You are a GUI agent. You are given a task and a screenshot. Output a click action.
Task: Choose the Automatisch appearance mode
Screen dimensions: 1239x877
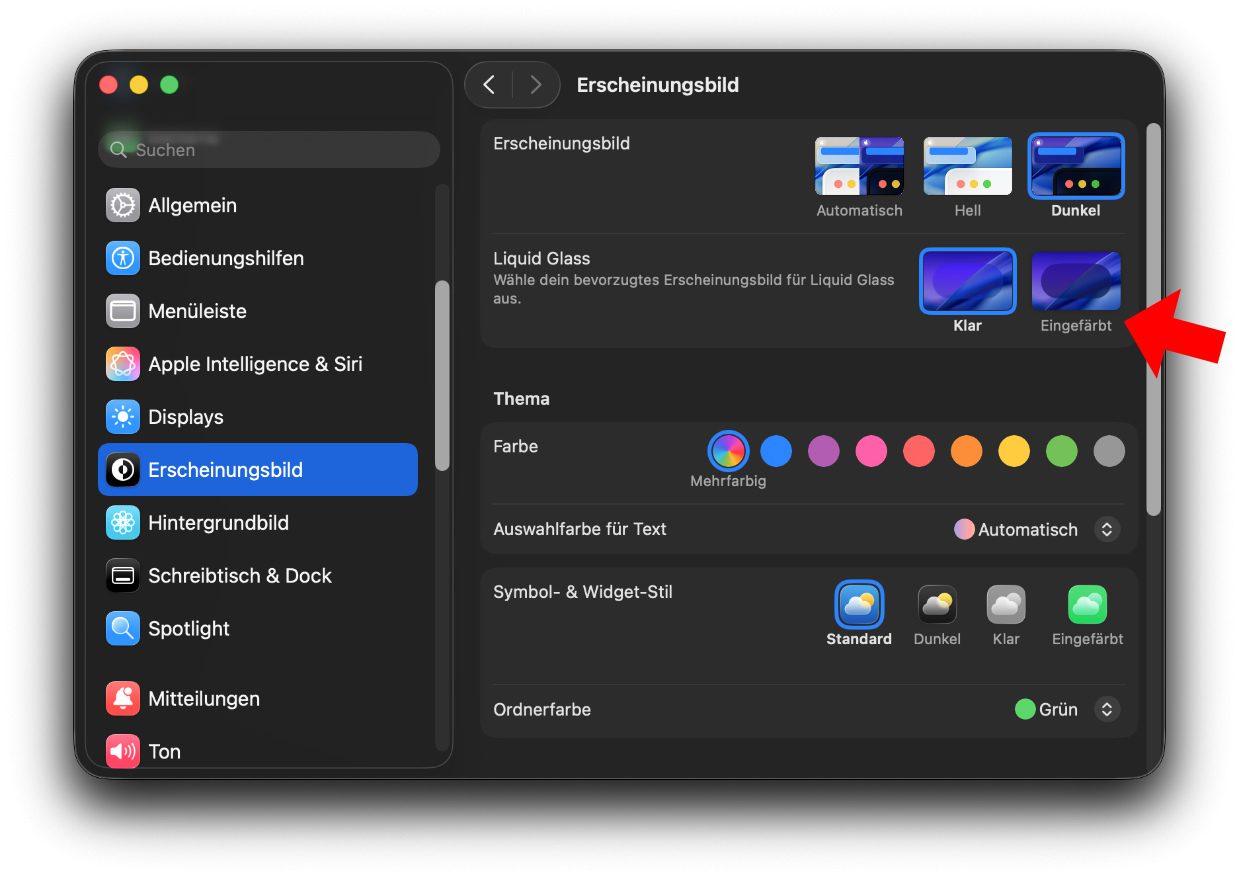859,167
